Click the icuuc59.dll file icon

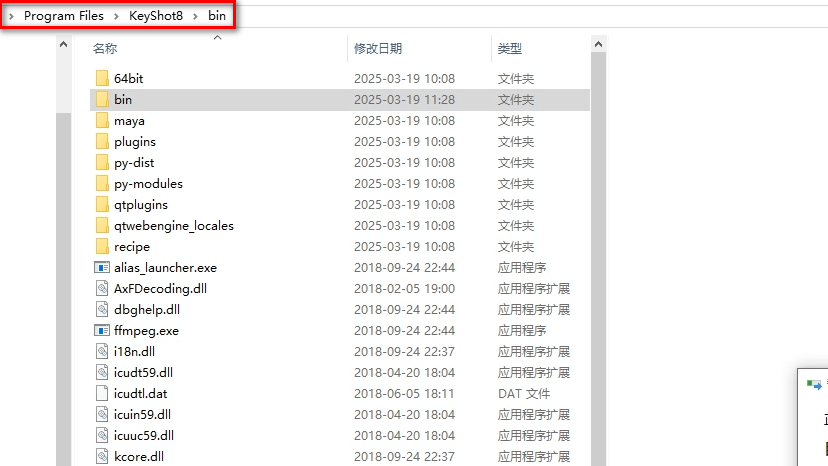(102, 435)
